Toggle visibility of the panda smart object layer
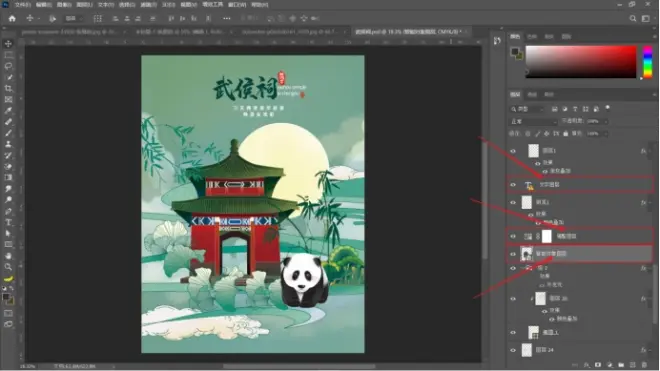The height and width of the screenshot is (371, 660). pos(513,254)
